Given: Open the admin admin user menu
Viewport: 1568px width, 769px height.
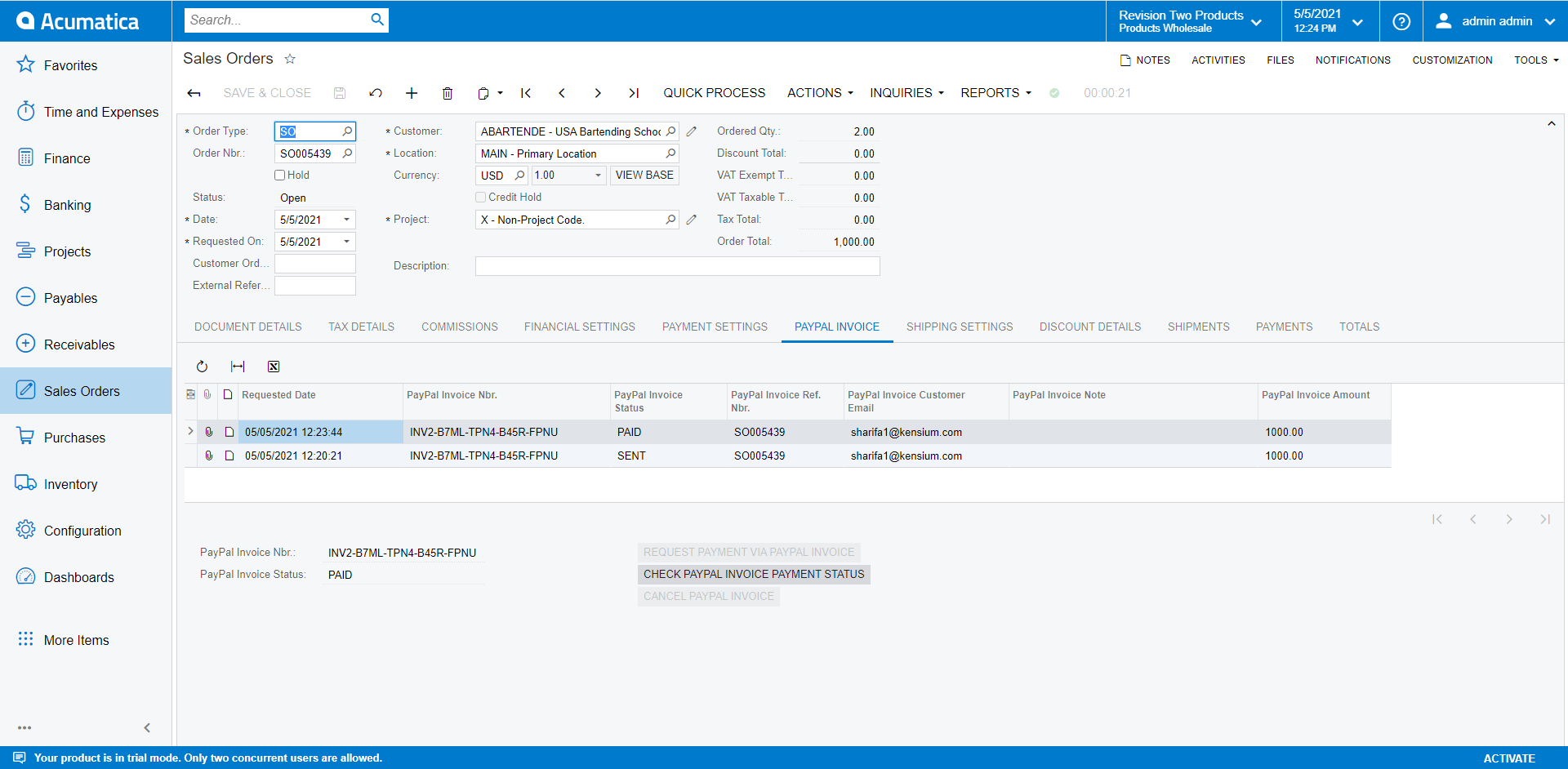Looking at the screenshot, I should [x=1495, y=21].
